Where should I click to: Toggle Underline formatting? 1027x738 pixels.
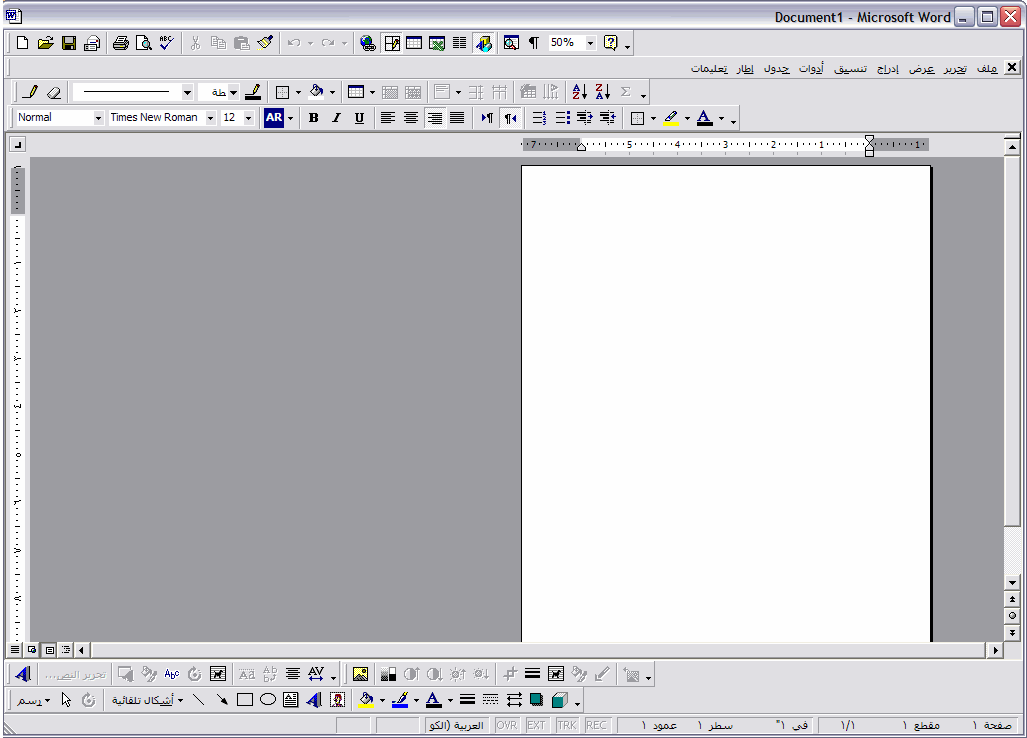[x=359, y=118]
